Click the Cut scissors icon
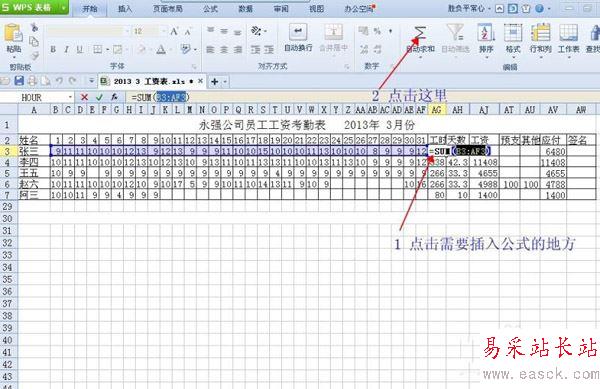The height and width of the screenshot is (389, 600). (34, 28)
